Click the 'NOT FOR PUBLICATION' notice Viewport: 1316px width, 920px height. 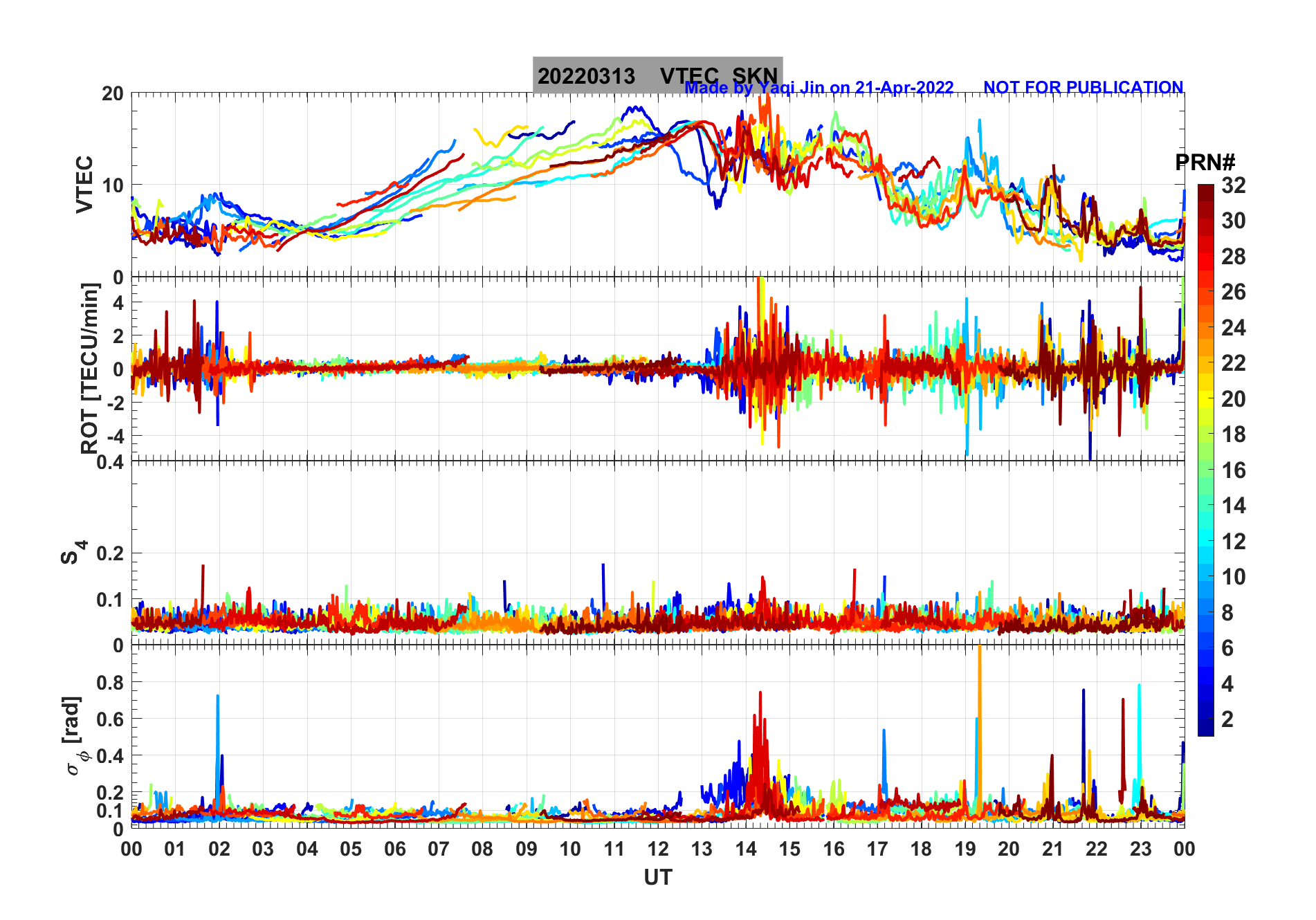[x=1083, y=88]
